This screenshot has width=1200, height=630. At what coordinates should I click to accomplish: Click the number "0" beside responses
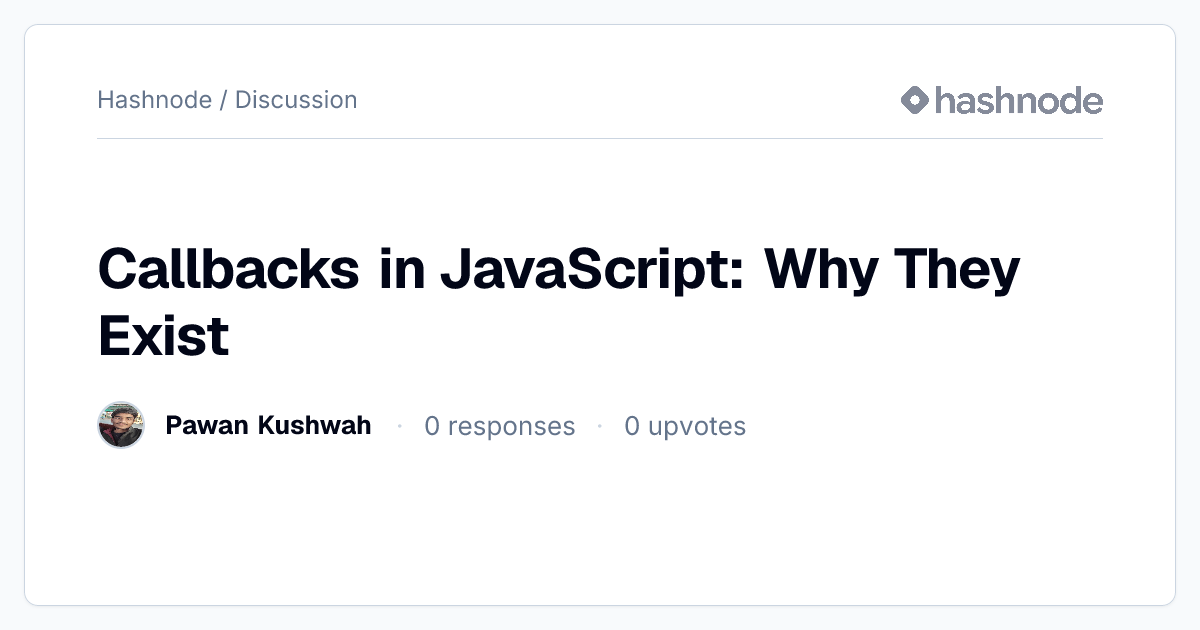click(432, 426)
